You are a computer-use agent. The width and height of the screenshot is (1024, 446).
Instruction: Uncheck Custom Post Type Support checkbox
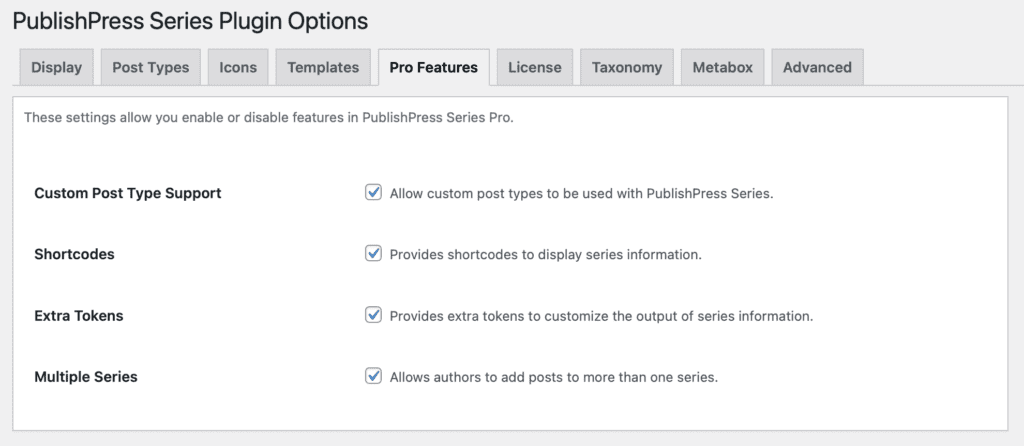[x=373, y=193]
